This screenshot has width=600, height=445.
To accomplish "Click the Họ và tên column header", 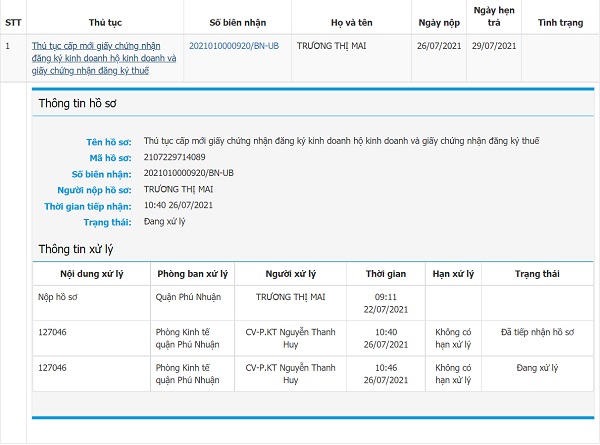I will [350, 21].
